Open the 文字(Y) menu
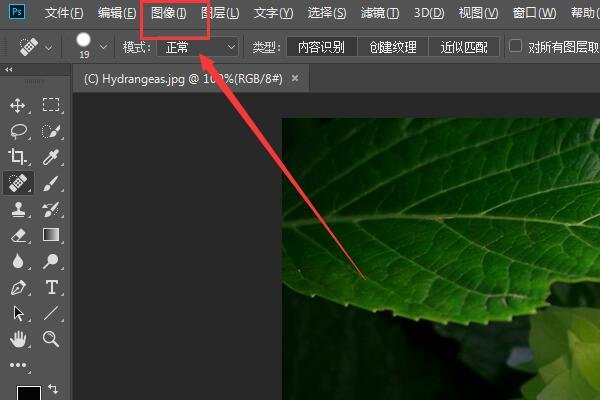The height and width of the screenshot is (400, 600). click(x=273, y=13)
